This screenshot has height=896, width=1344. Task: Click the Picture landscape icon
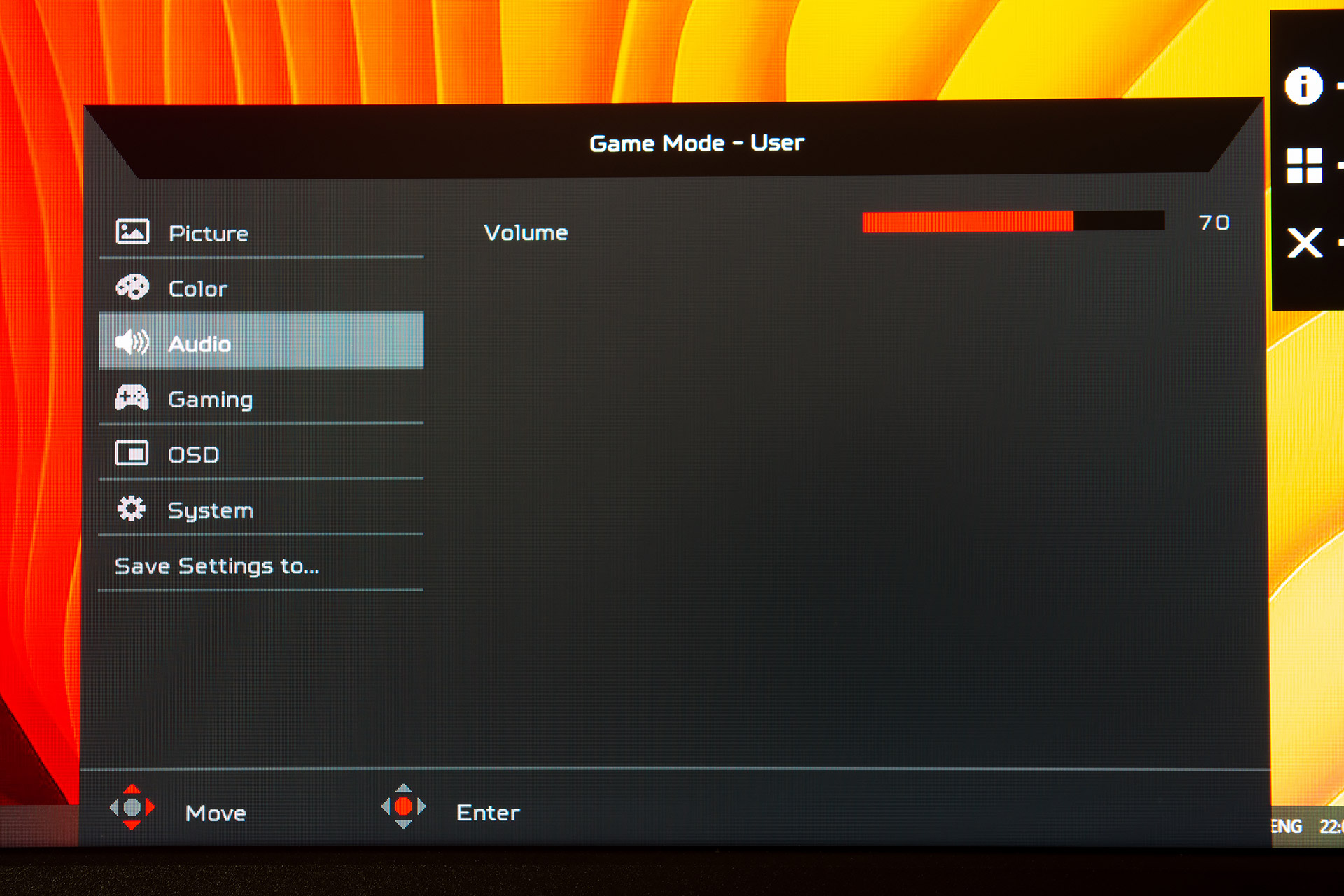click(x=132, y=232)
